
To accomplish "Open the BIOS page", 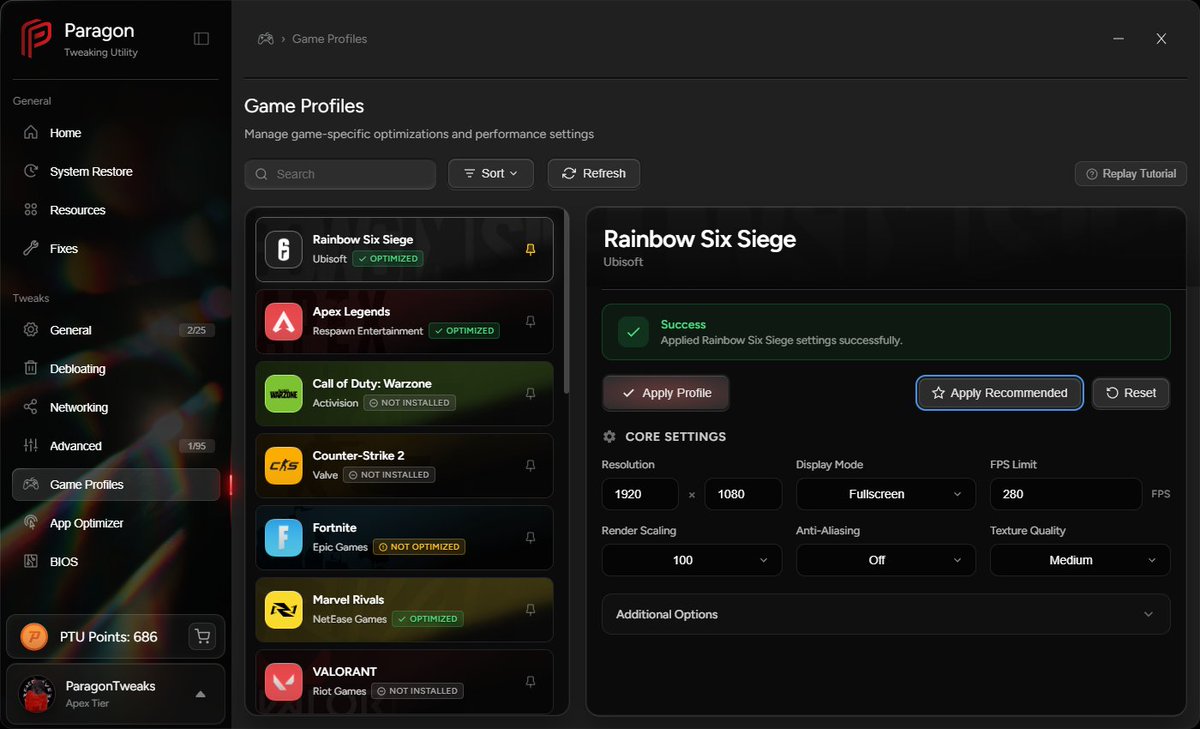I will pyautogui.click(x=116, y=562).
